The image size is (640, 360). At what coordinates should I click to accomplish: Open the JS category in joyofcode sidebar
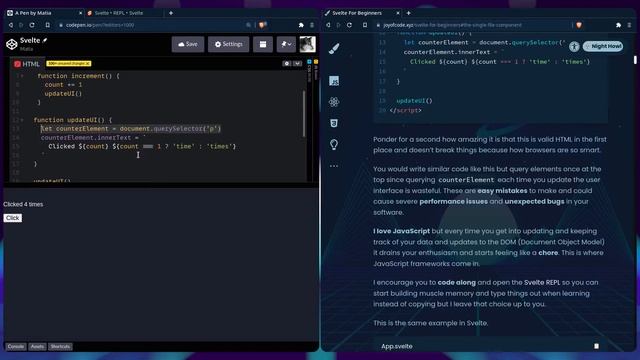[x=334, y=81]
